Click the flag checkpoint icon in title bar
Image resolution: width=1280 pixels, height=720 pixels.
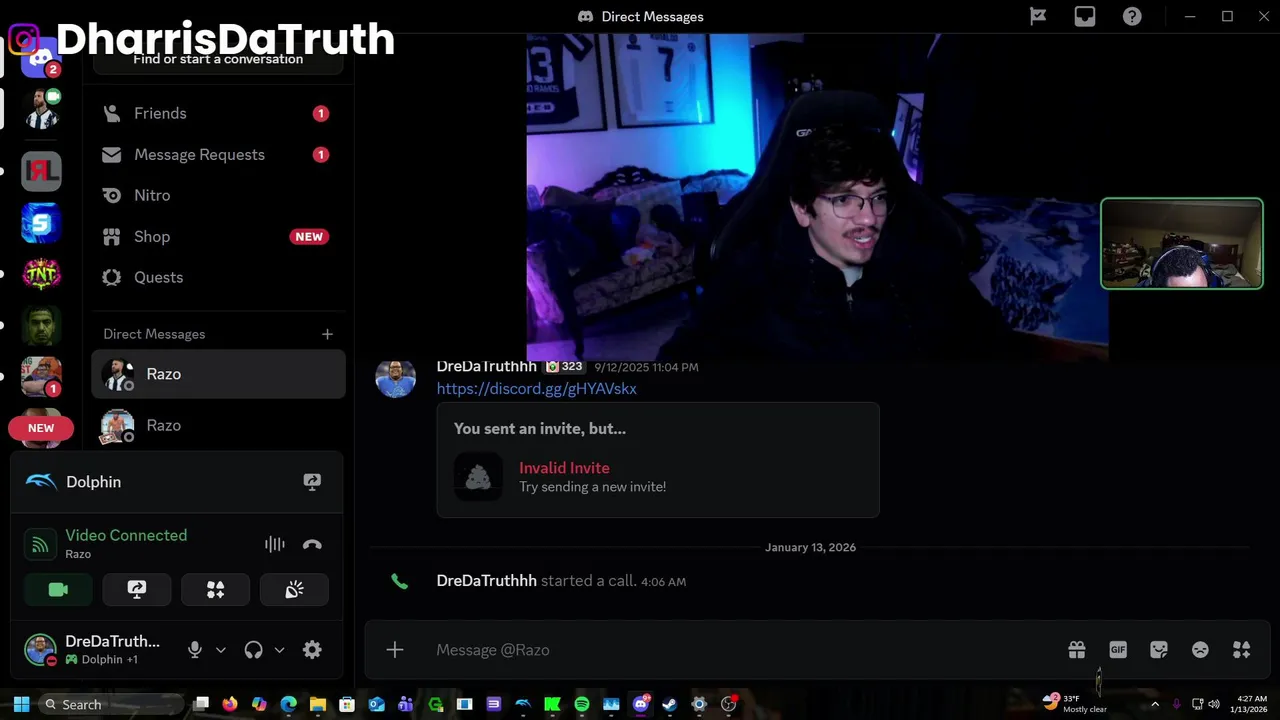click(1038, 16)
